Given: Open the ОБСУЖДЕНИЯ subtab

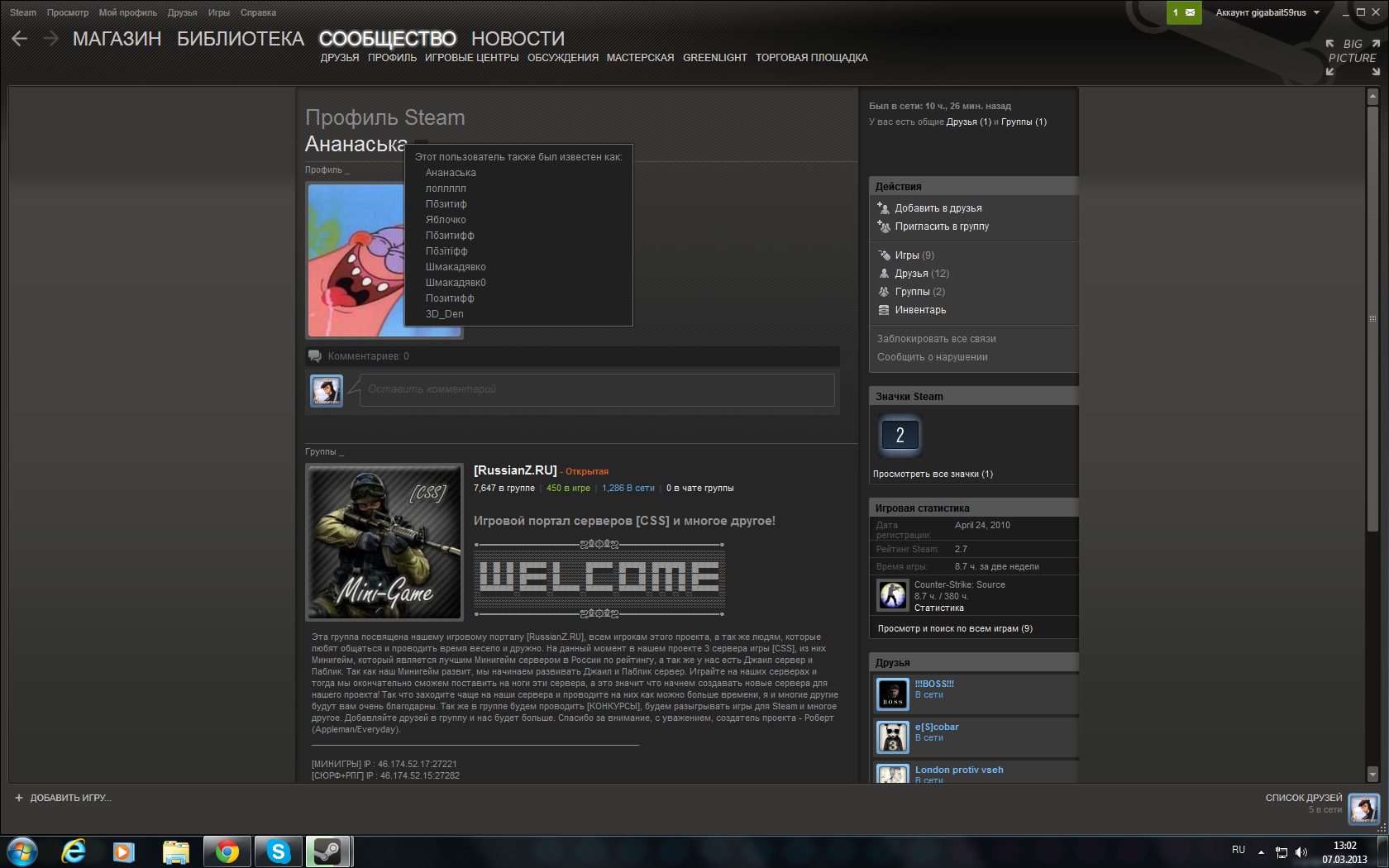Looking at the screenshot, I should [x=563, y=58].
